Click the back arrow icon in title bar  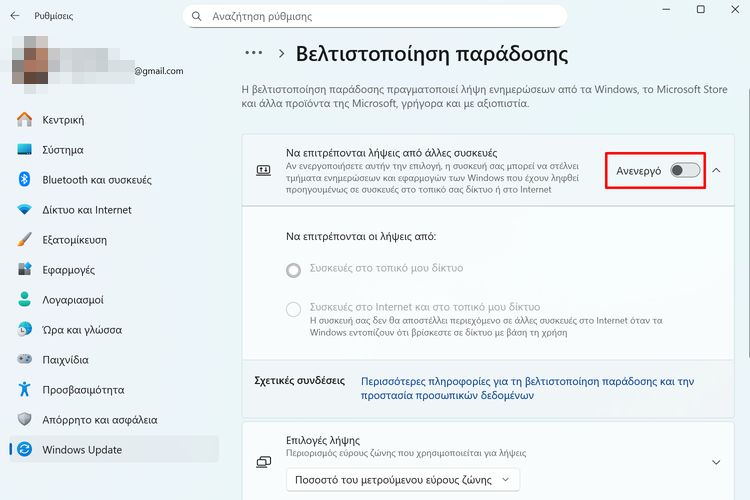[14, 16]
